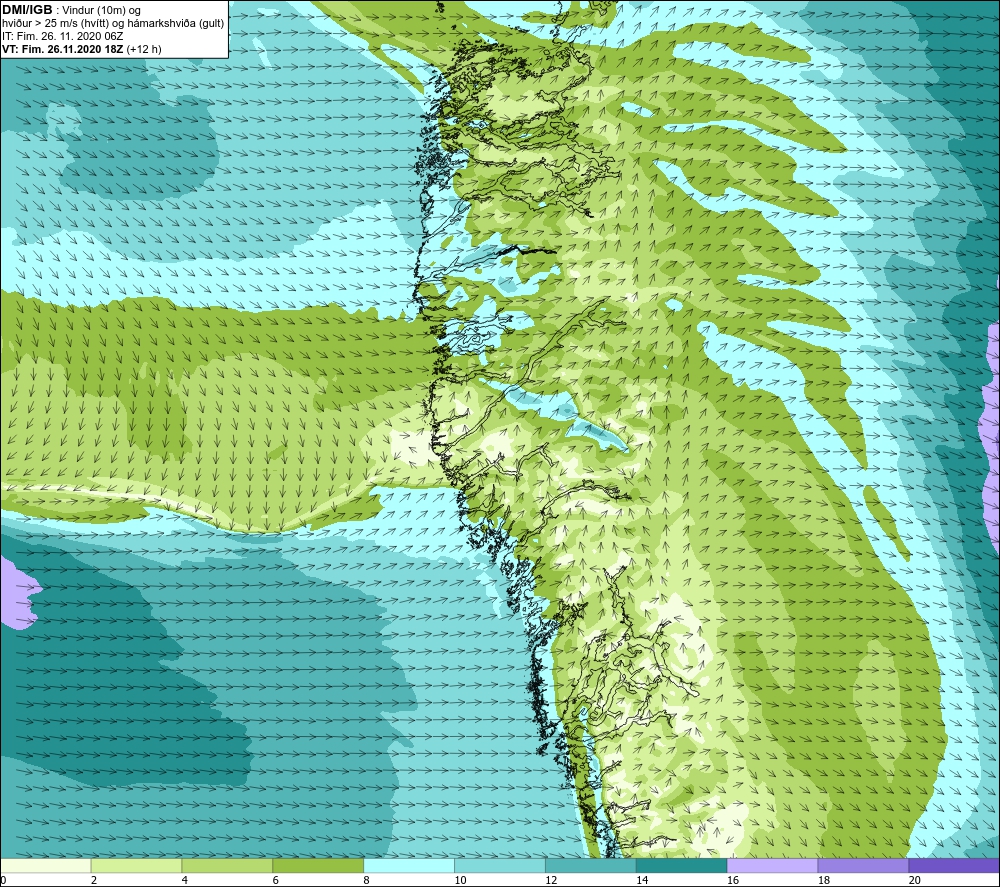This screenshot has height=887, width=1000.
Task: Select the 2–4 m/s light green legend swatch
Action: tap(136, 865)
